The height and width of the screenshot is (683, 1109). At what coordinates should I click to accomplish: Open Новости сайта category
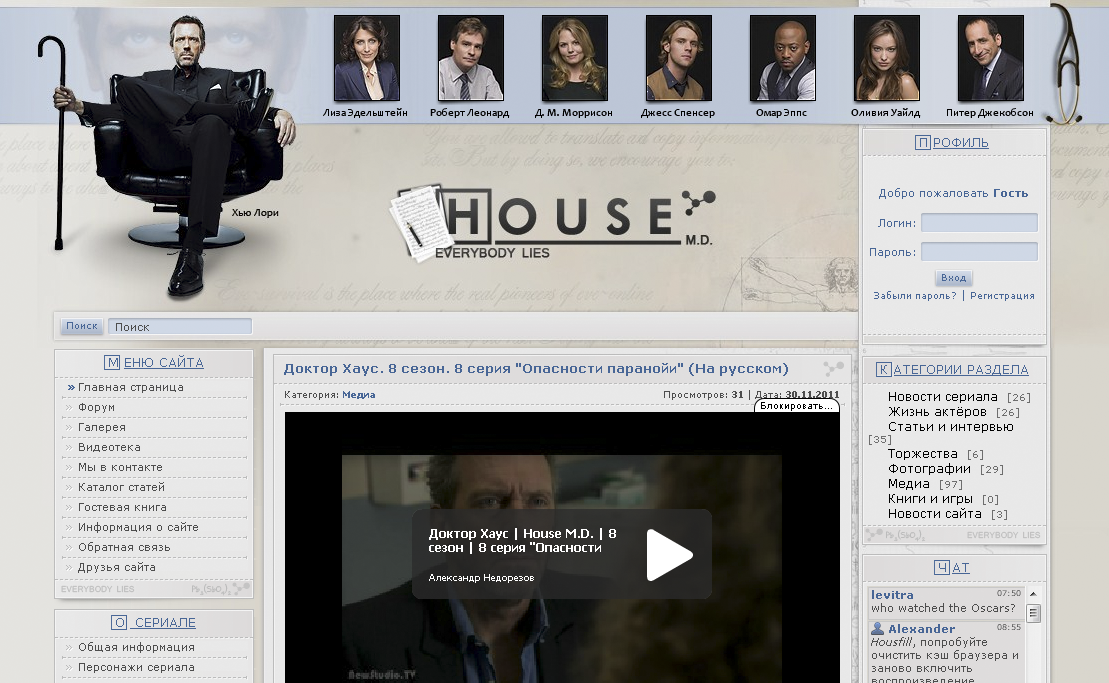click(935, 514)
